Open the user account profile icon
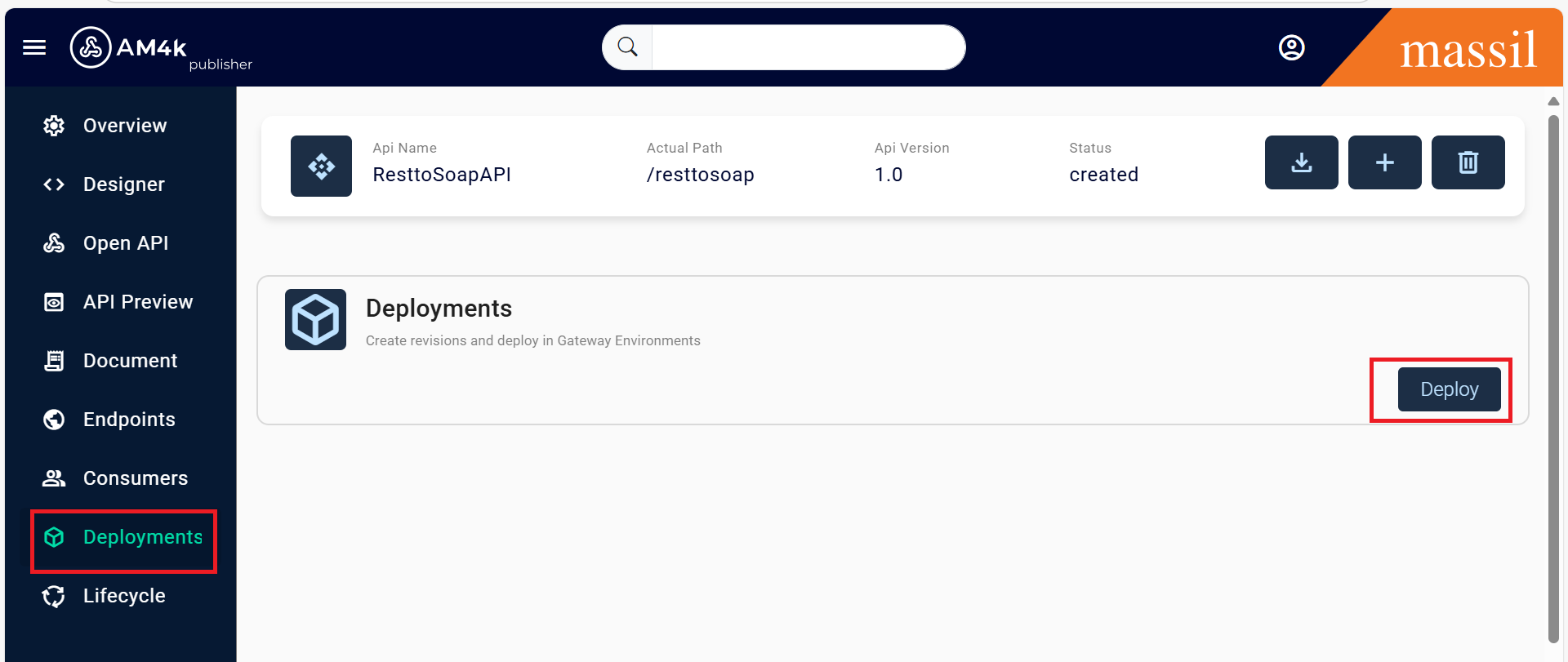 point(1291,47)
